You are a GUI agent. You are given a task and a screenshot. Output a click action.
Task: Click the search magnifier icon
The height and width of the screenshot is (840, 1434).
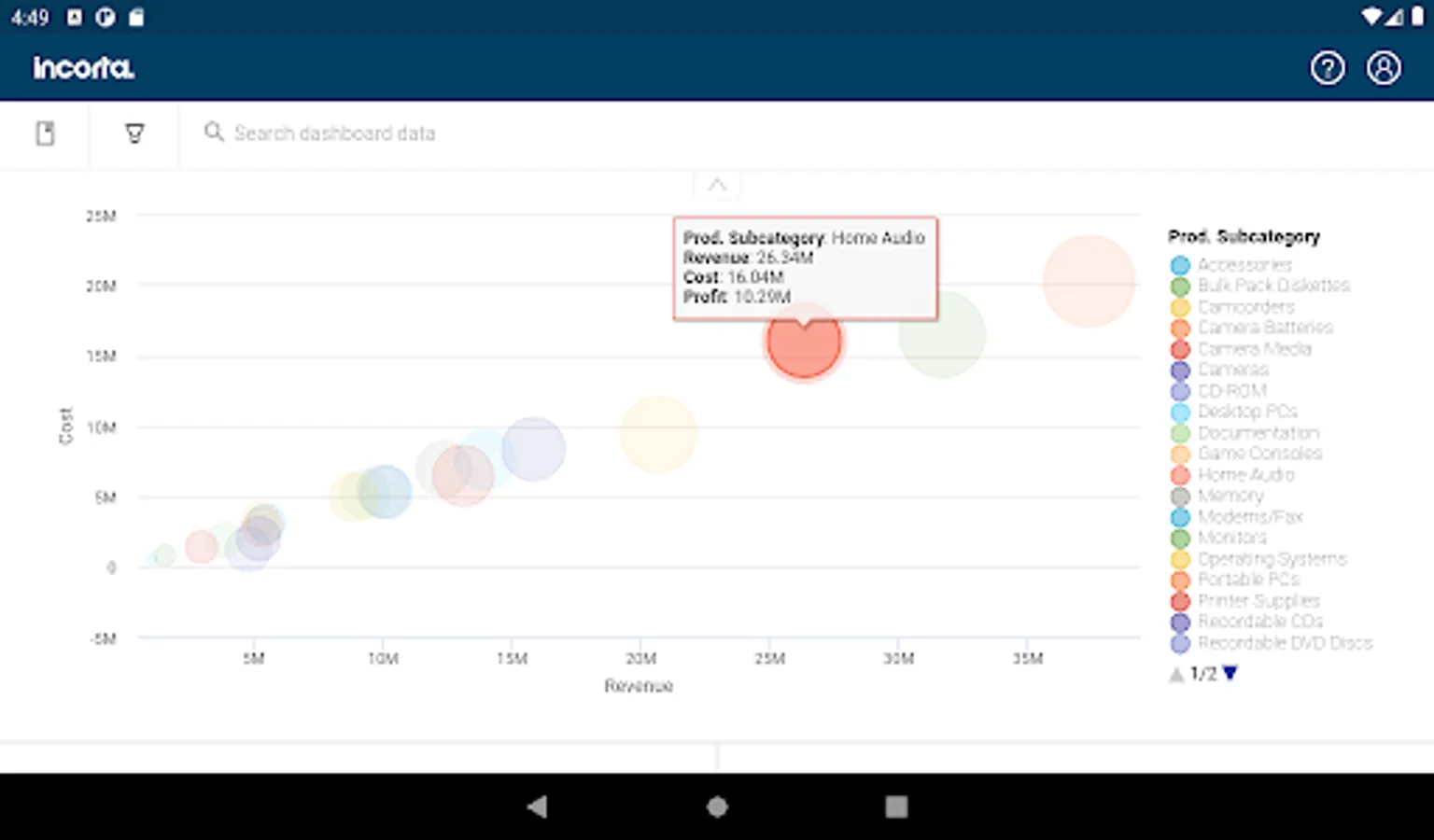[214, 133]
